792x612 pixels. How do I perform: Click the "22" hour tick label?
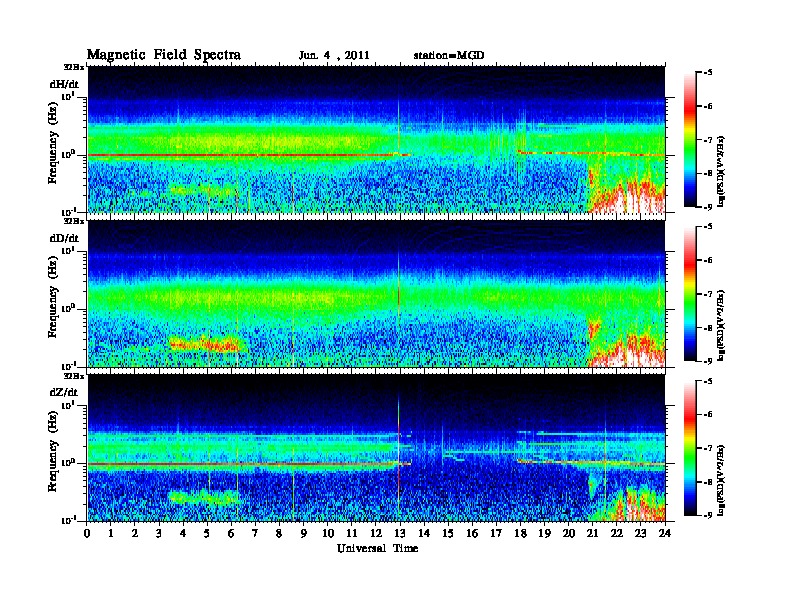click(x=617, y=534)
